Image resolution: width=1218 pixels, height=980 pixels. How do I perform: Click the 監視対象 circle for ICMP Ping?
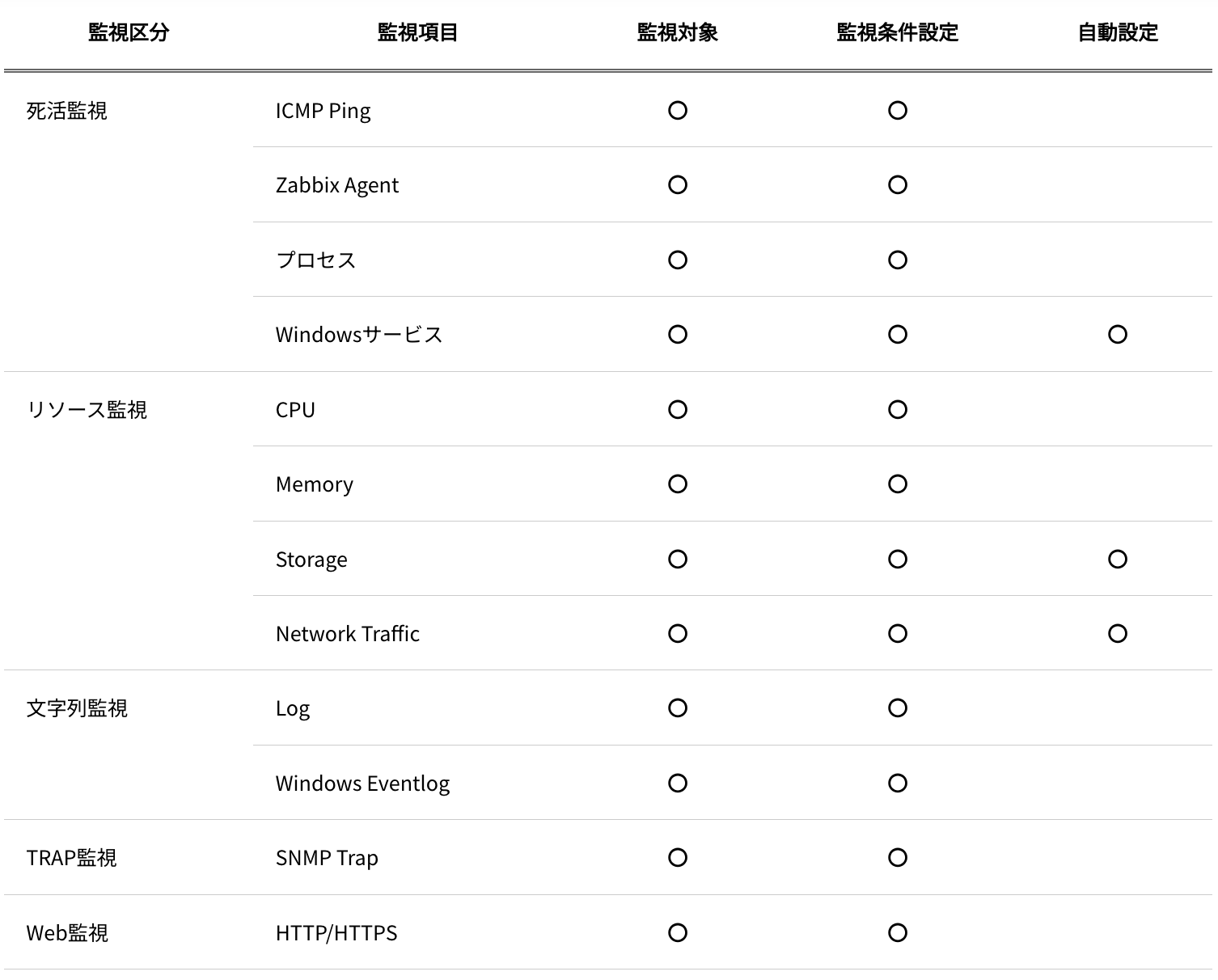pyautogui.click(x=678, y=111)
